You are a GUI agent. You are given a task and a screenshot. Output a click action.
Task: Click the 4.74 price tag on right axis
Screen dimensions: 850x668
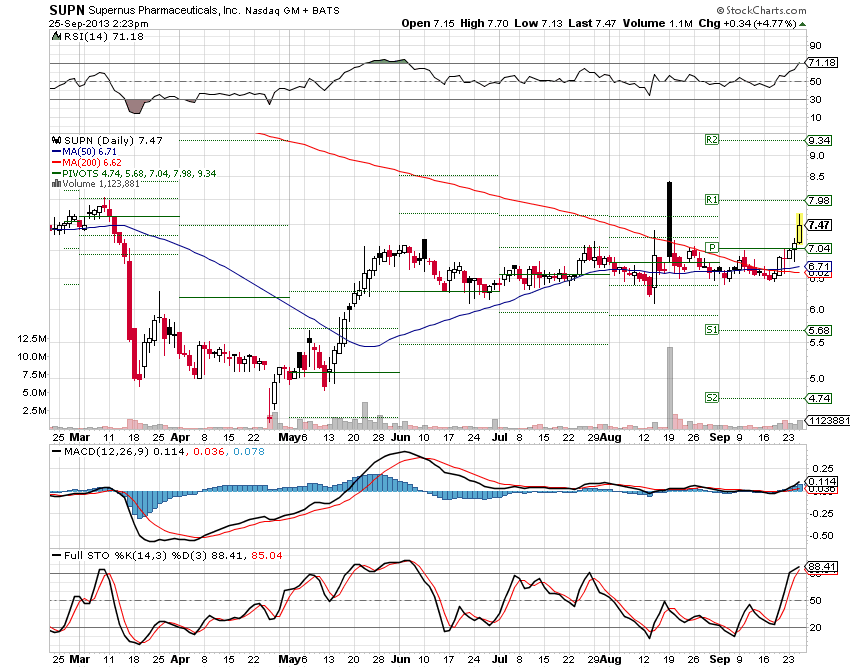(820, 399)
